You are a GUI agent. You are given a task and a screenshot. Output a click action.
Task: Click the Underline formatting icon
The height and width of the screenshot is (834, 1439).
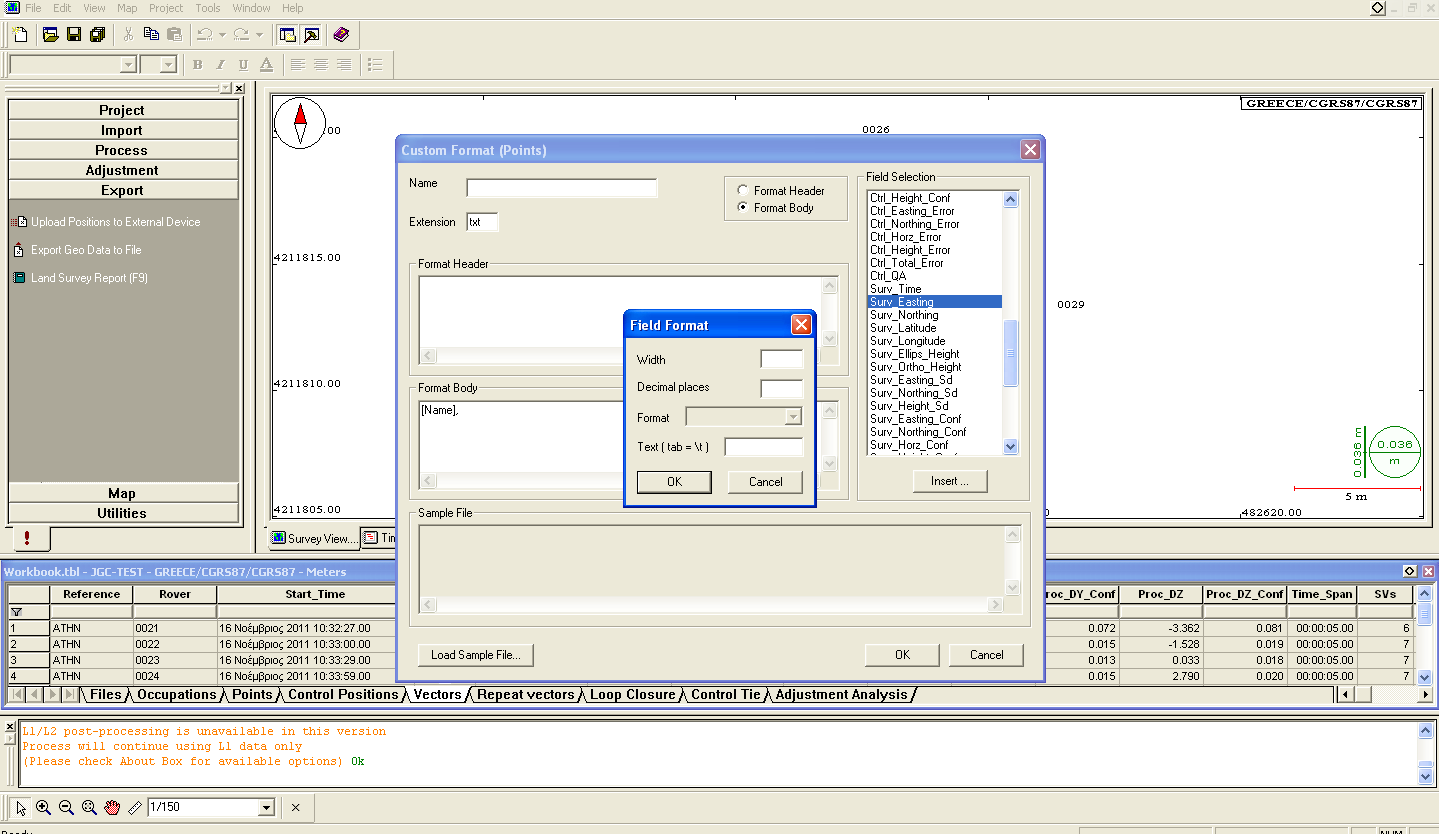[x=243, y=65]
